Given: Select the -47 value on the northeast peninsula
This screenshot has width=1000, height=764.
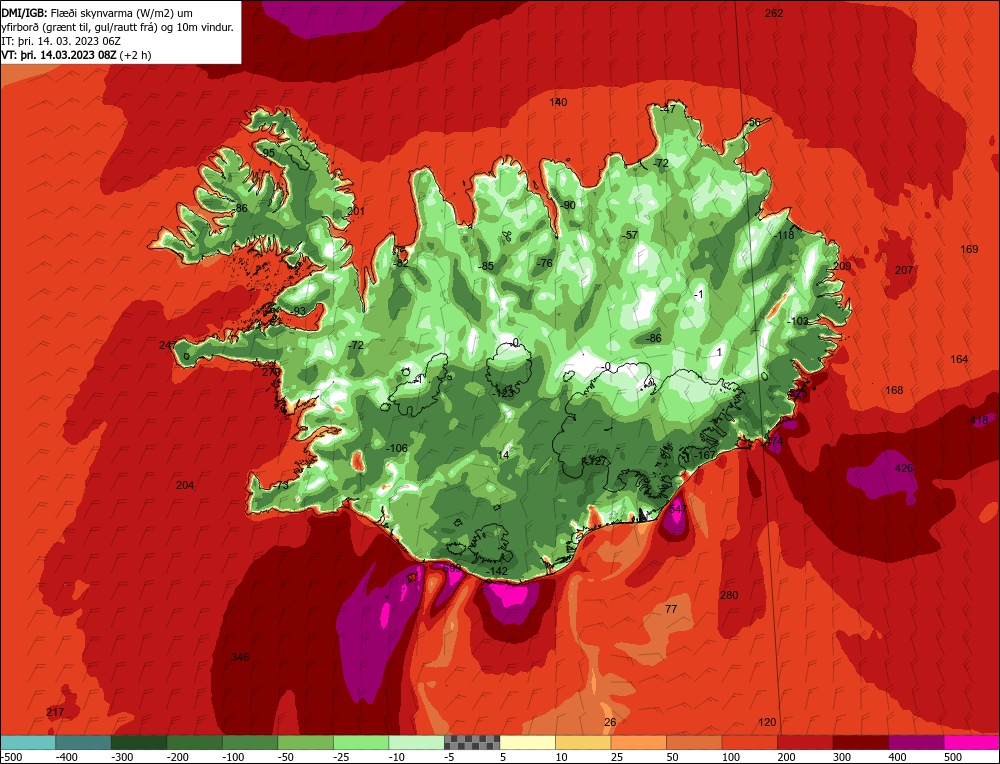Looking at the screenshot, I should [666, 109].
